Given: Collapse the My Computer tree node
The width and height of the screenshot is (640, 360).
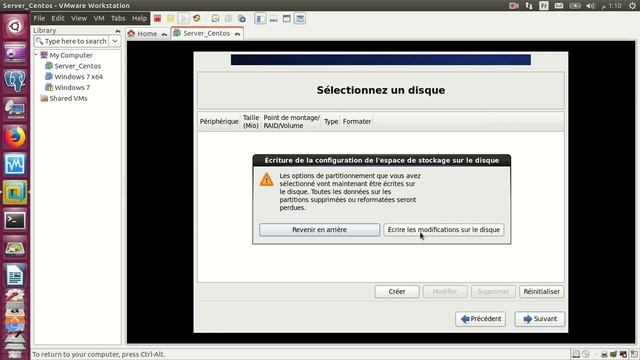Looking at the screenshot, I should point(36,55).
